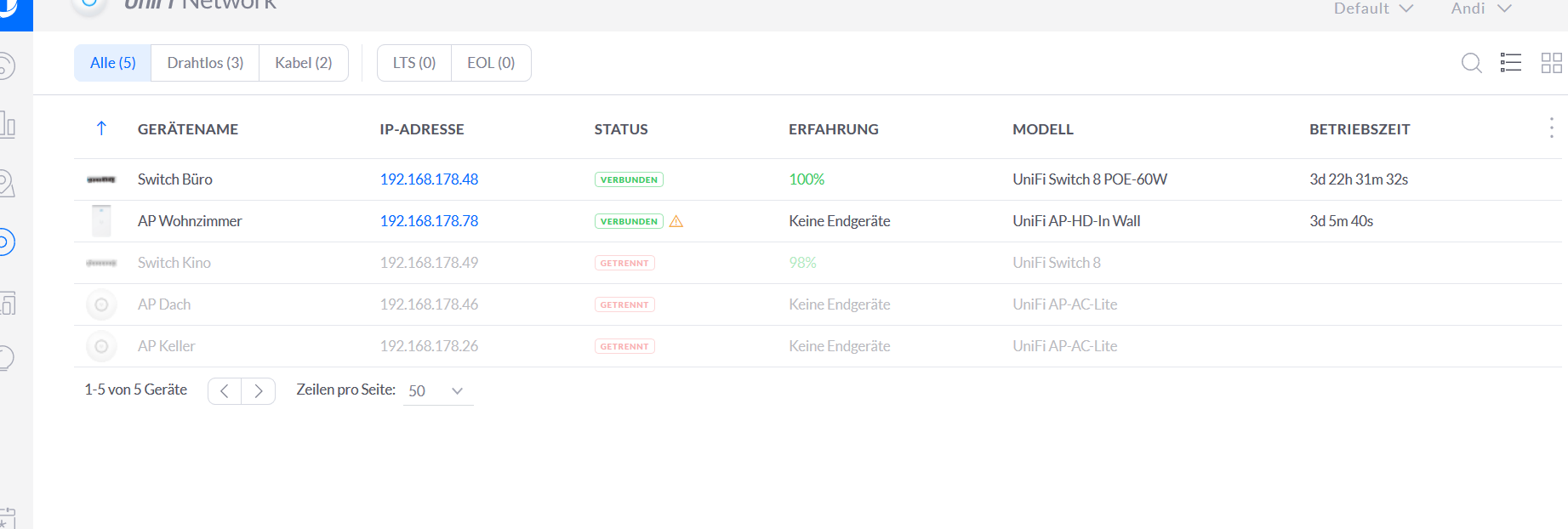Click the 100% experience value
Viewport: 1568px width, 529px height.
tap(807, 179)
